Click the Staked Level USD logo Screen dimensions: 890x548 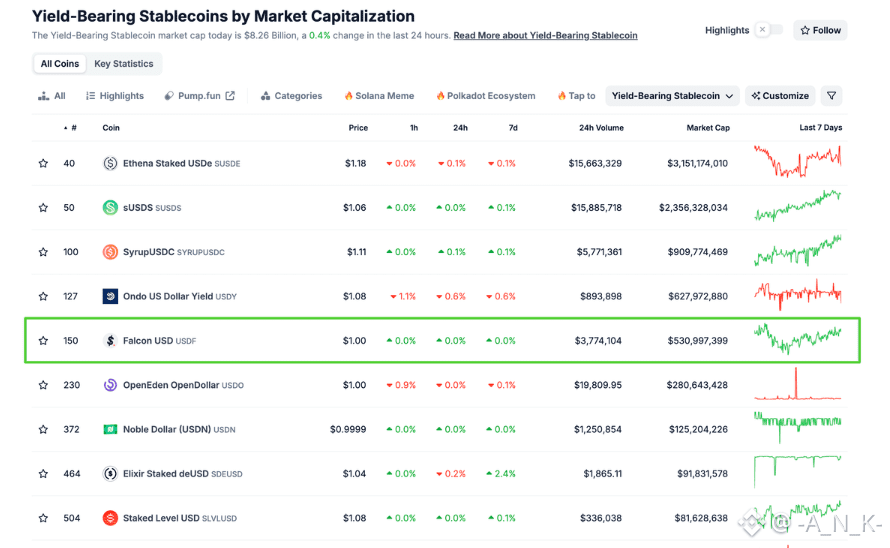(x=110, y=518)
